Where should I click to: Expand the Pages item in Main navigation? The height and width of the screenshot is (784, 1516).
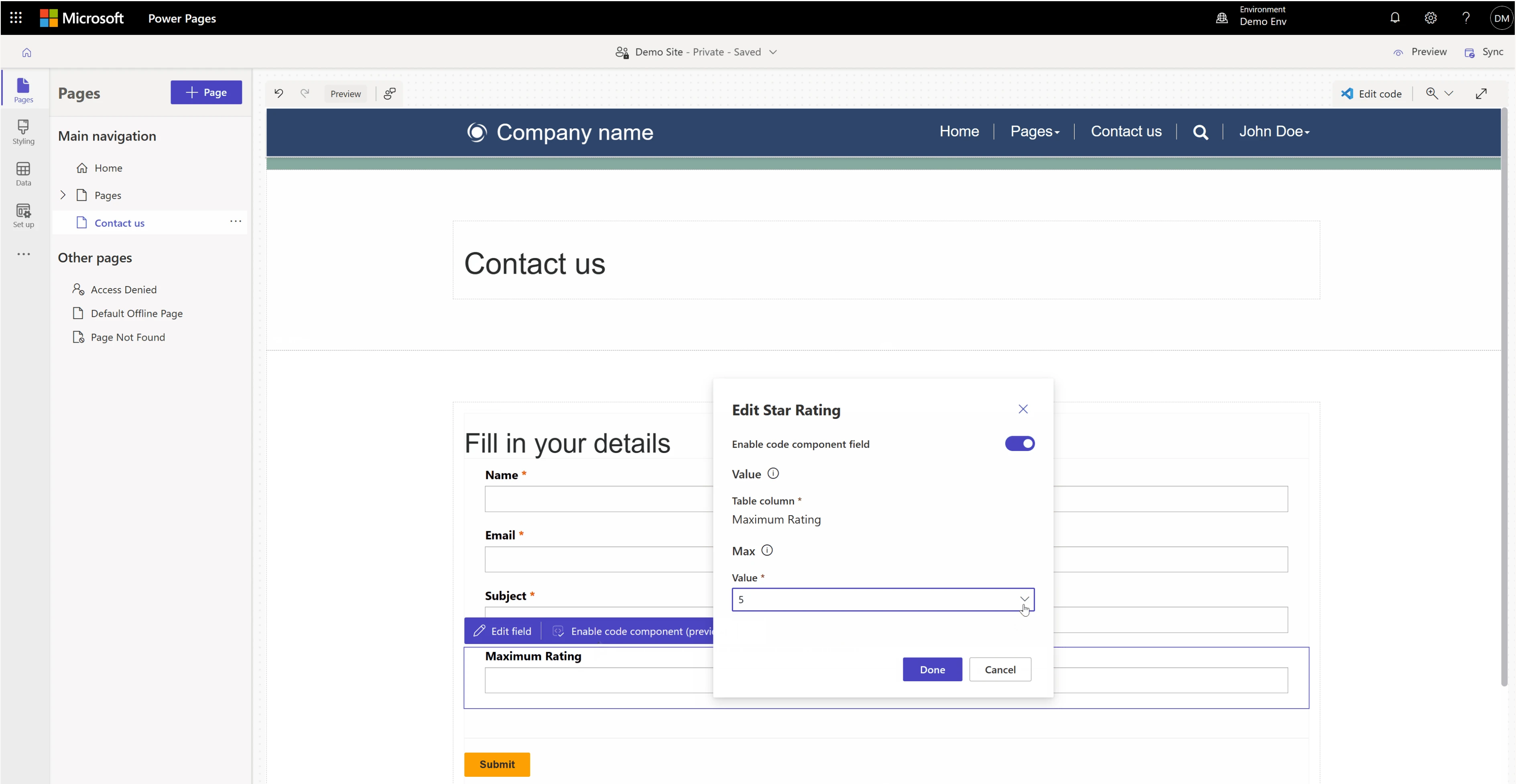pyautogui.click(x=63, y=195)
